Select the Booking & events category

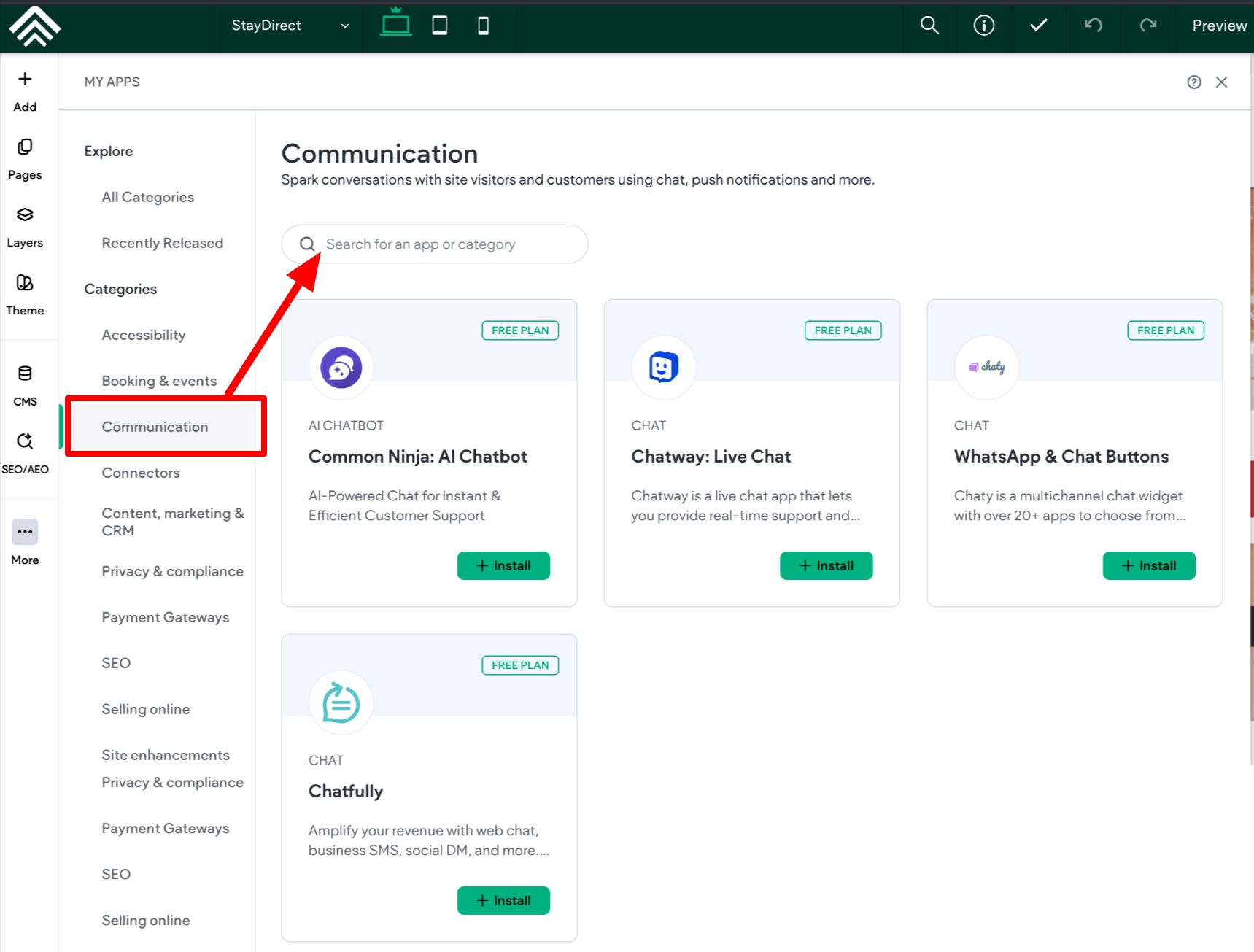159,381
